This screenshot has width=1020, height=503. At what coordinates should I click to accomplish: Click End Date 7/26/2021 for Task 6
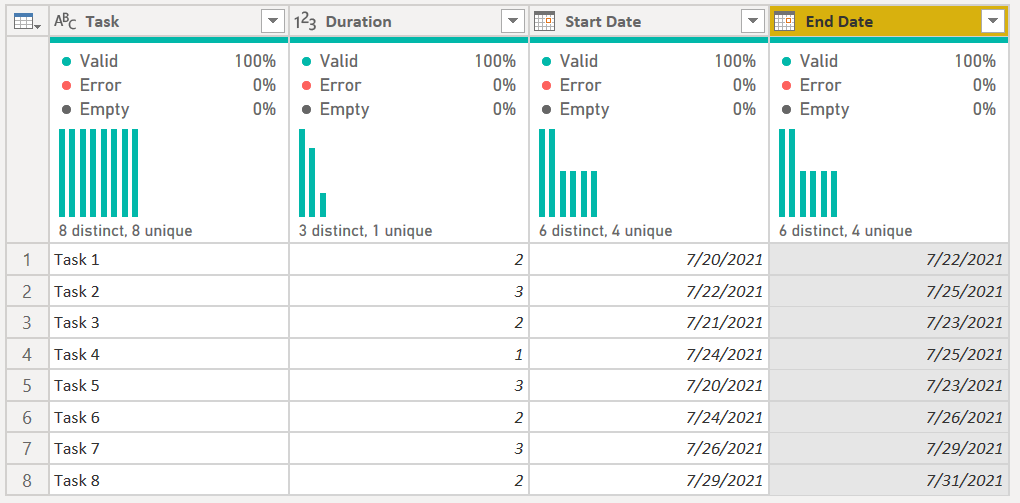point(889,417)
